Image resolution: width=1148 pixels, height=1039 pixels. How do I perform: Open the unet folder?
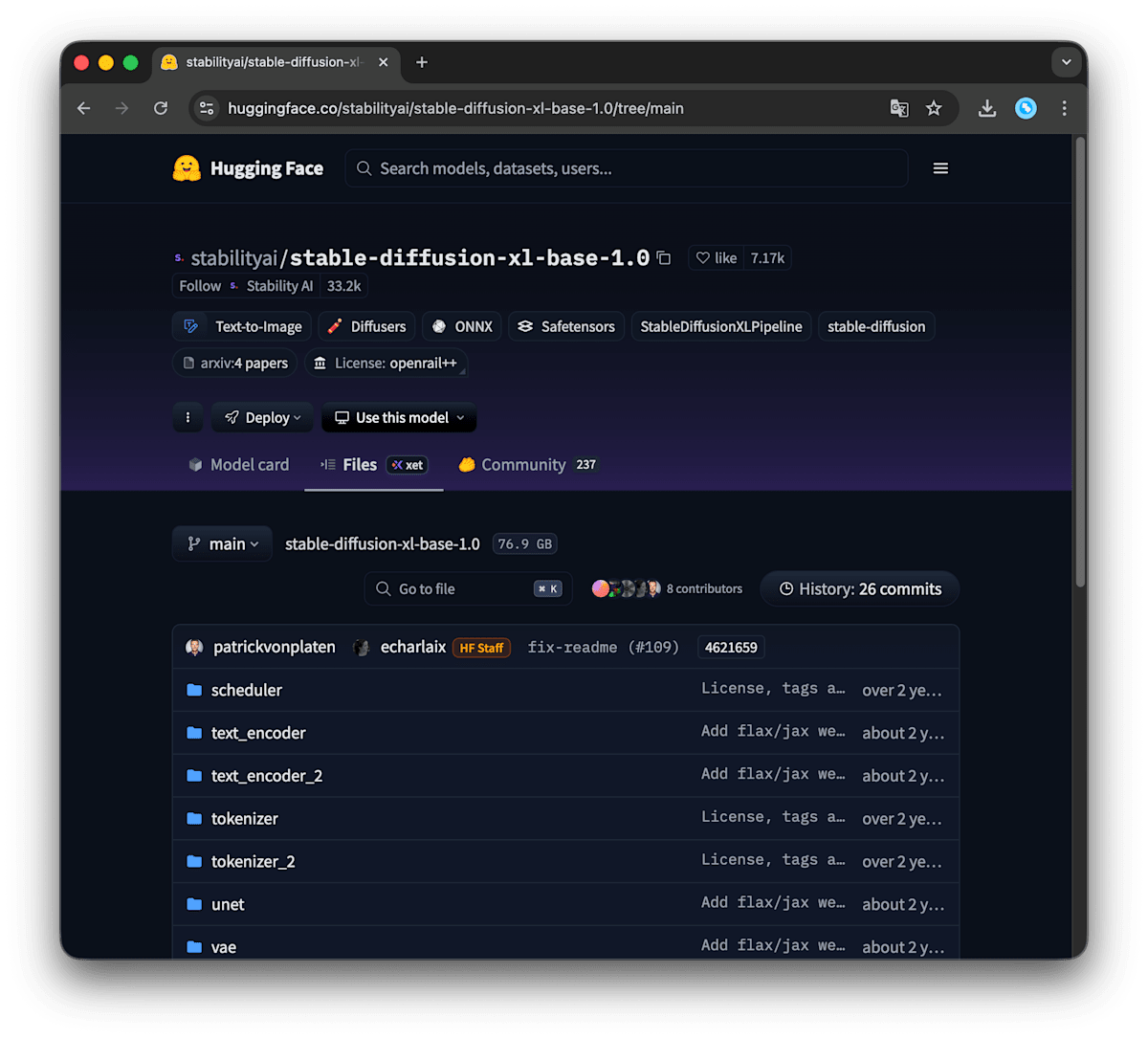(x=228, y=904)
